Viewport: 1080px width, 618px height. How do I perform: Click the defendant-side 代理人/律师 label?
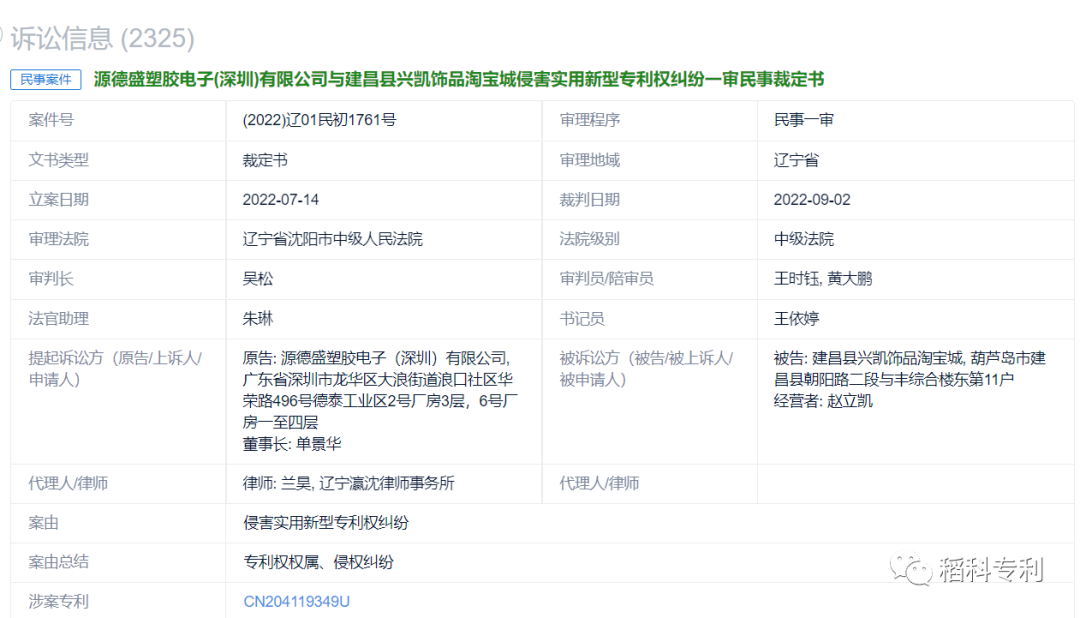point(599,484)
